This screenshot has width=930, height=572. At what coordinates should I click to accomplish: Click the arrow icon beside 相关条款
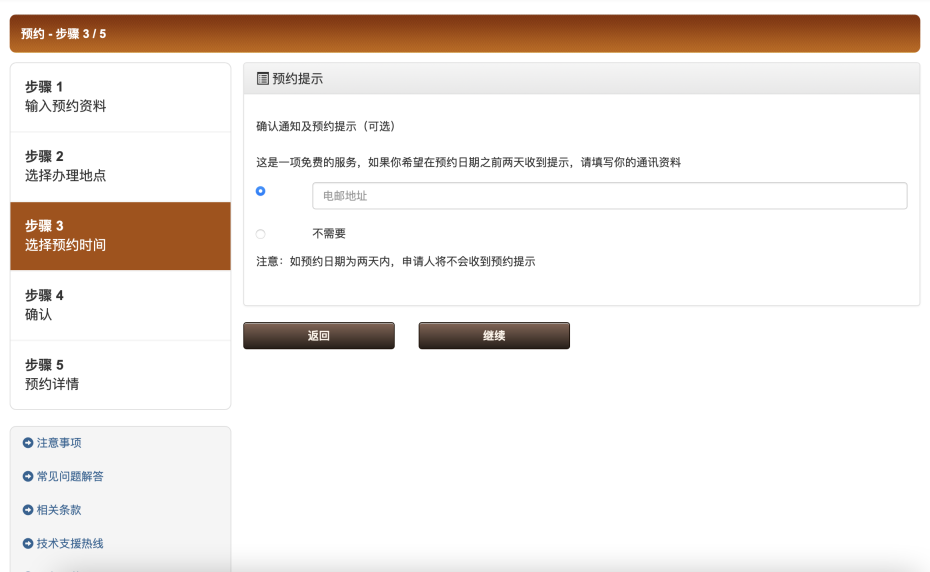pyautogui.click(x=28, y=510)
